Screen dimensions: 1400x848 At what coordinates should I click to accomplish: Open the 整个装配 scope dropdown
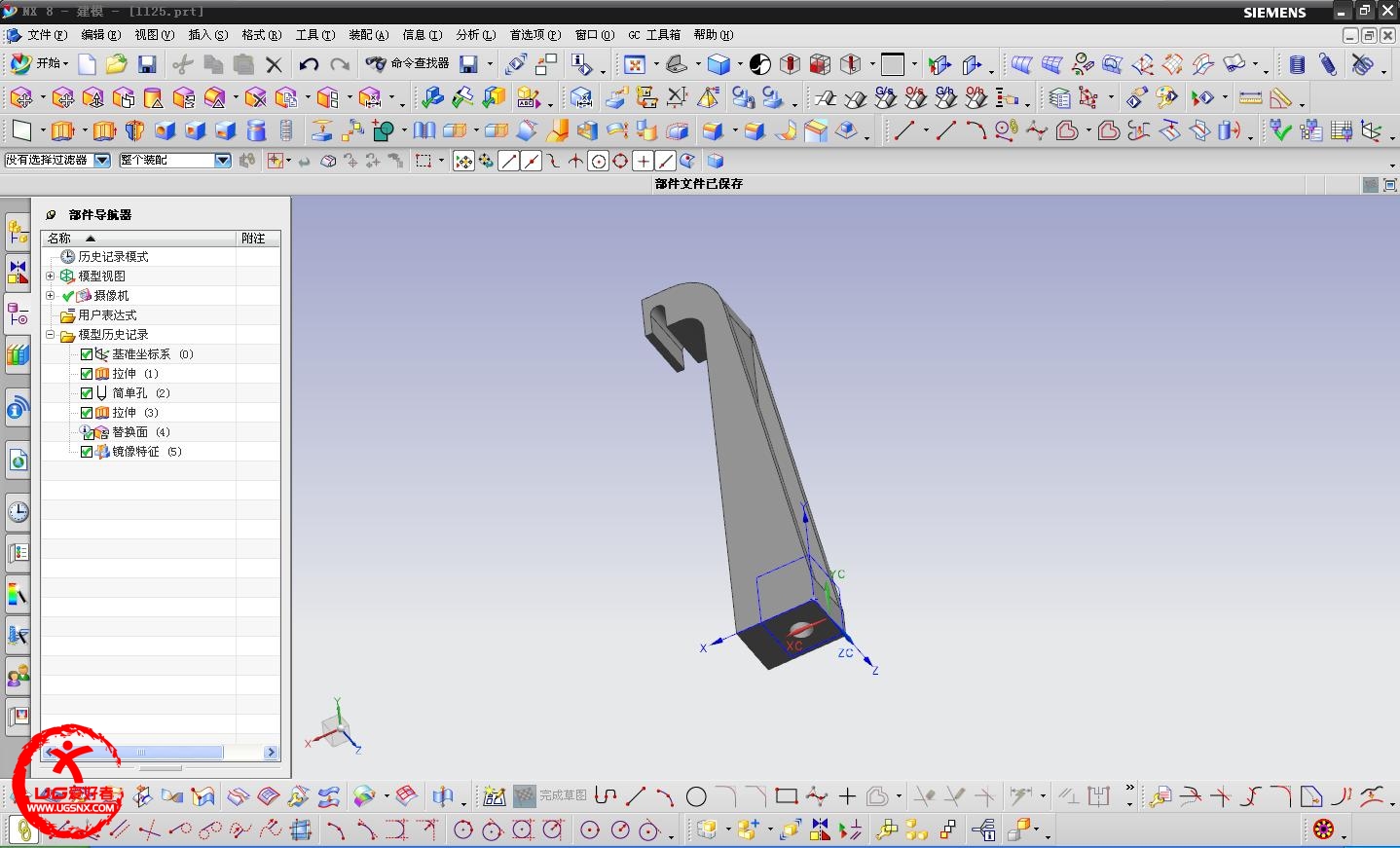222,161
